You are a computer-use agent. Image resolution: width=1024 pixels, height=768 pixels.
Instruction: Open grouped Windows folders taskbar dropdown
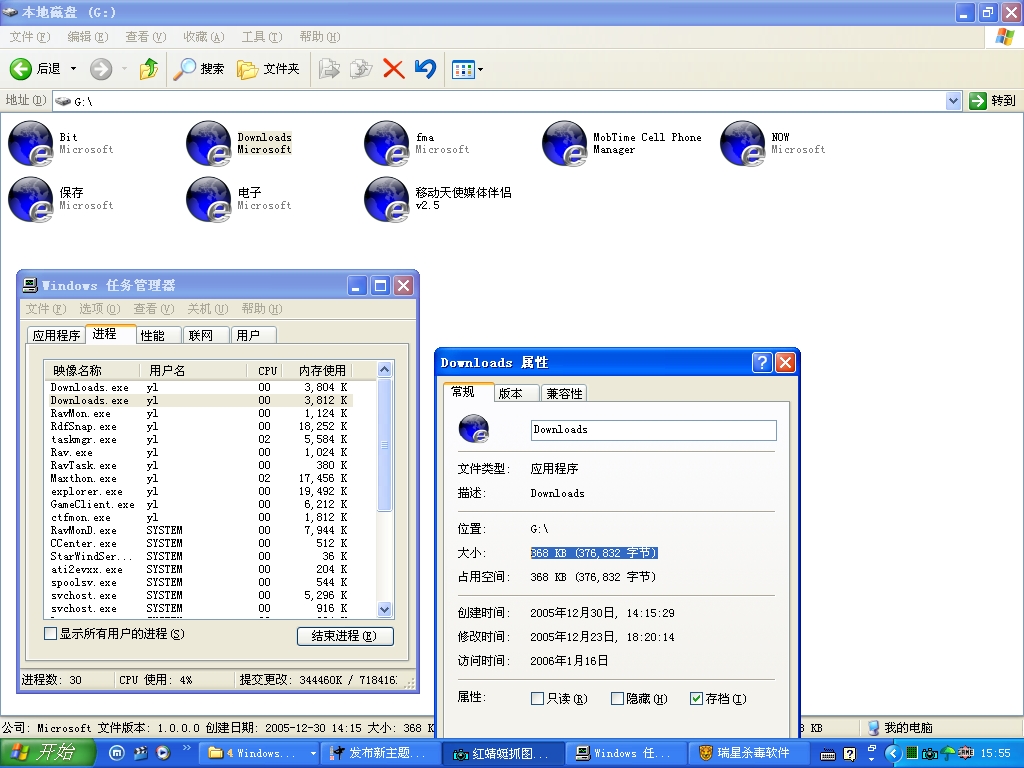[313, 753]
